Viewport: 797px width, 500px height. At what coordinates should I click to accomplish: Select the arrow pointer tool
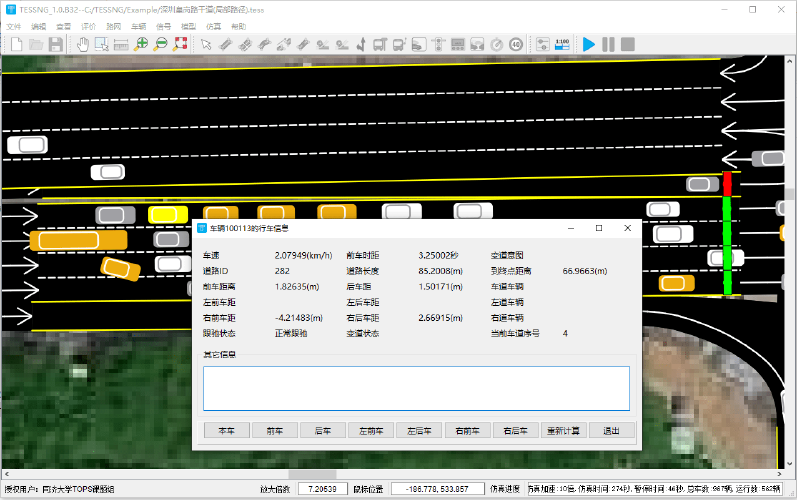click(x=206, y=45)
